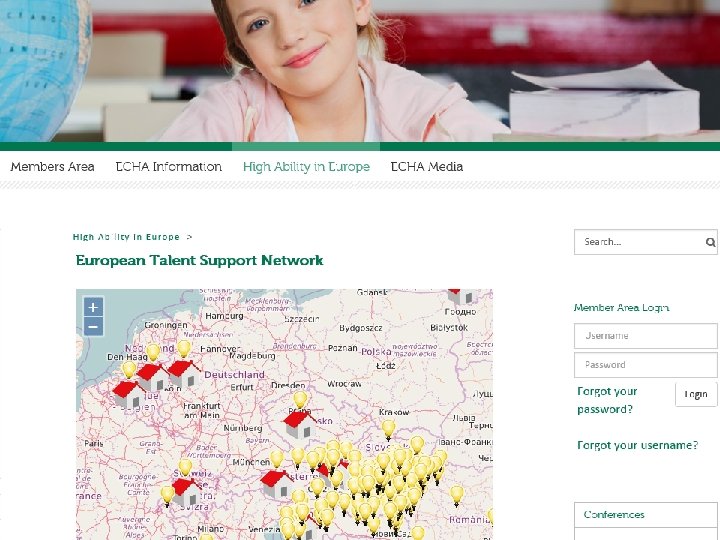Zoom in the map with plus button
Viewport: 720px width, 540px height.
(93, 307)
